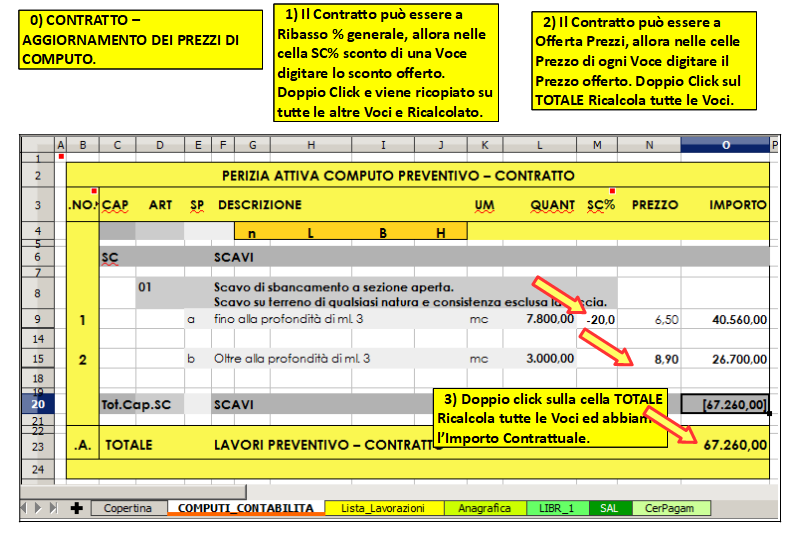Open the Copertina sheet tab

pos(129,508)
